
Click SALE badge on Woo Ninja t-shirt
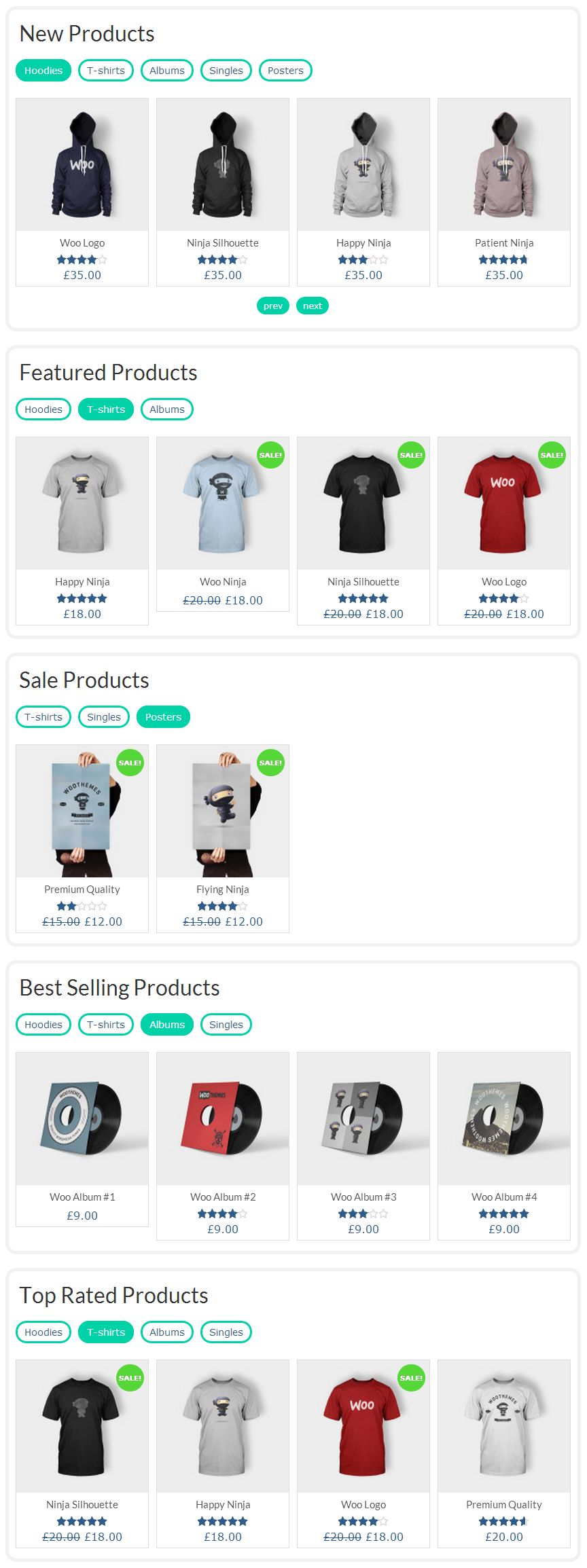pos(270,455)
